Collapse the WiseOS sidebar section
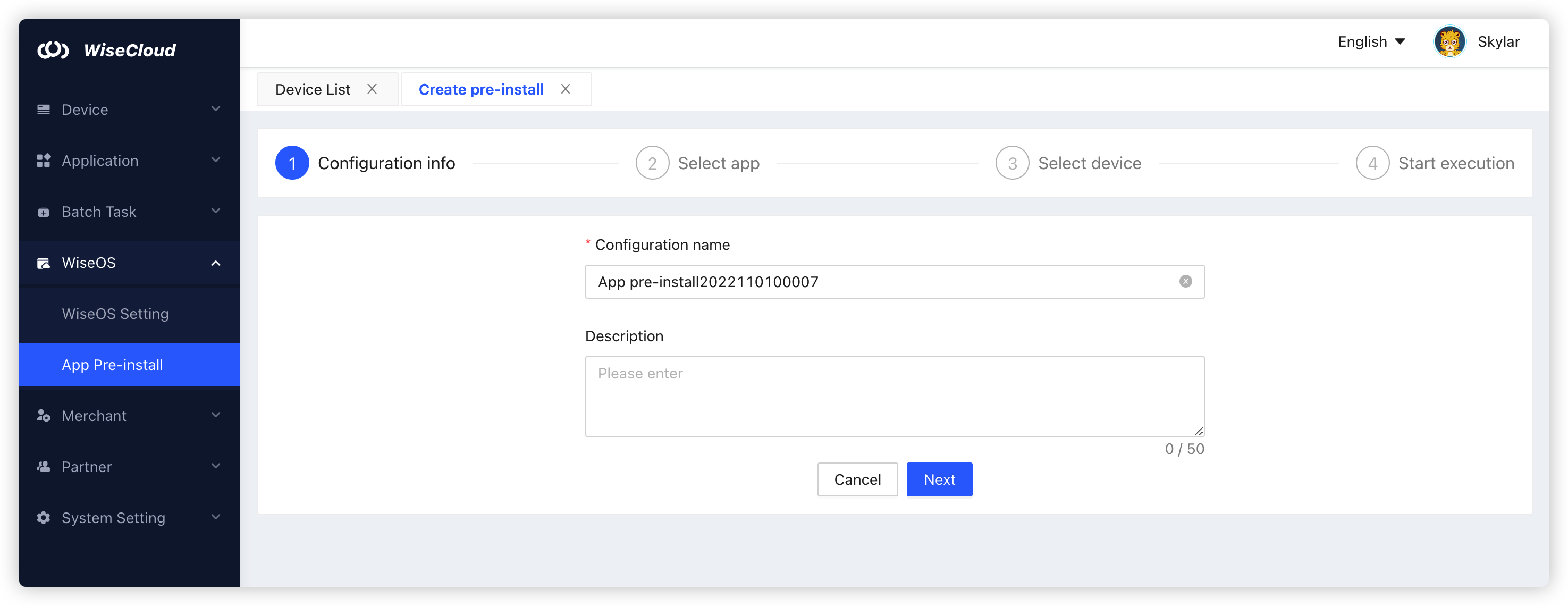1568x606 pixels. pos(214,263)
